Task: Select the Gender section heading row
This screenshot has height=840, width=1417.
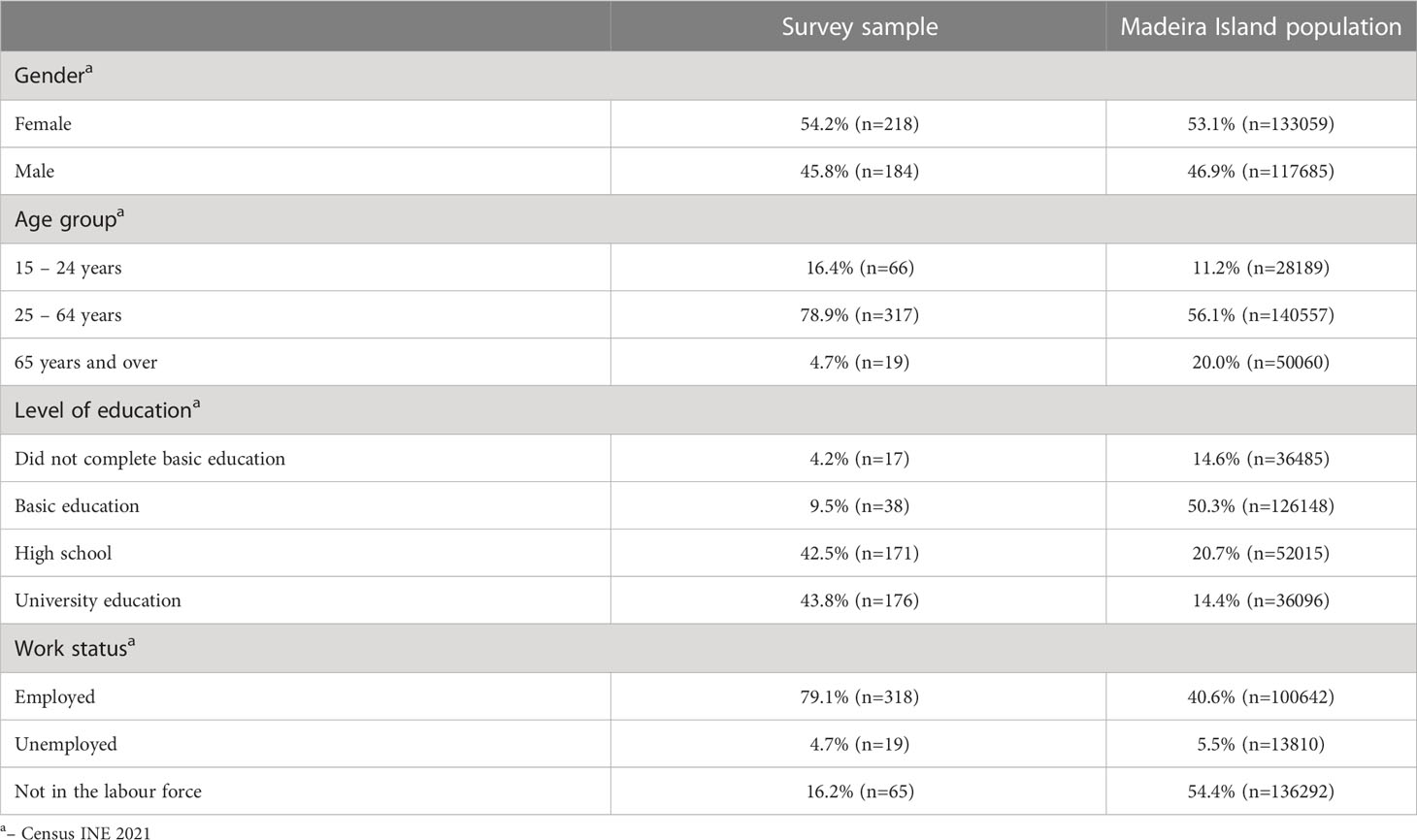Action: coord(708,76)
